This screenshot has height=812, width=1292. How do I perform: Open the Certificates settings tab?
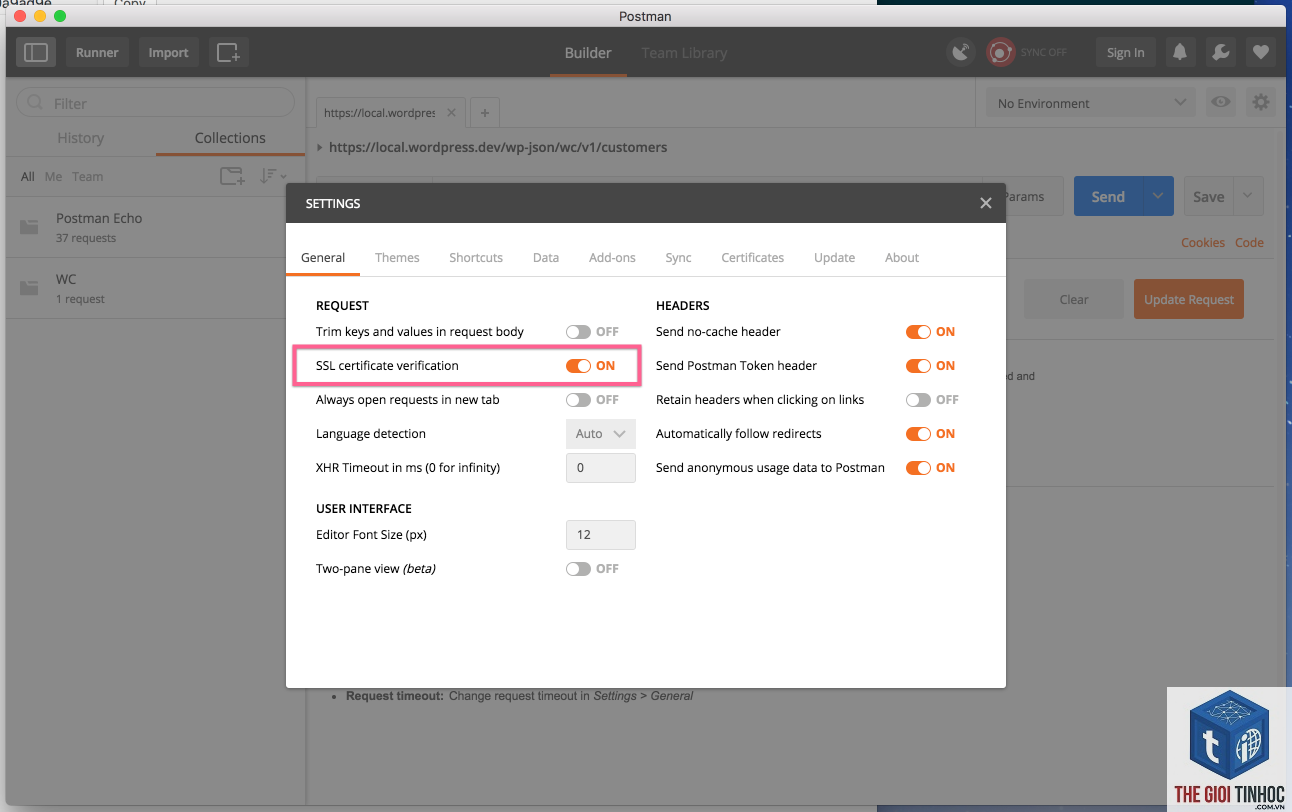click(752, 257)
